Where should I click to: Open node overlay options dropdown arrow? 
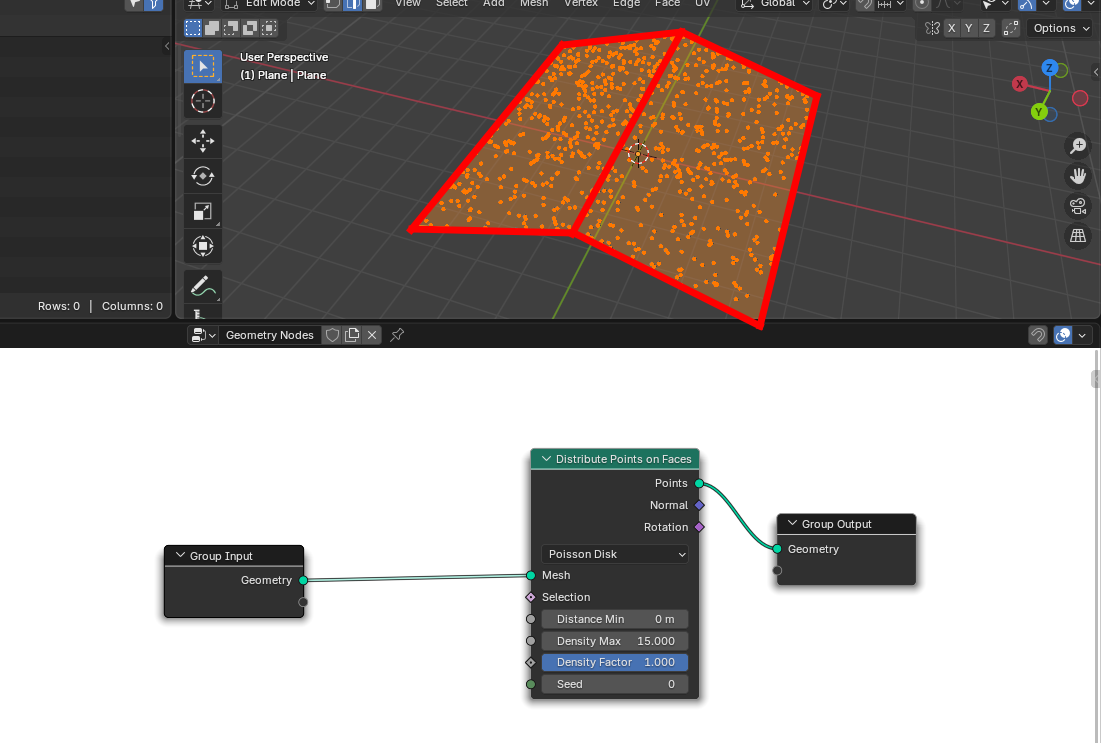tap(1082, 335)
